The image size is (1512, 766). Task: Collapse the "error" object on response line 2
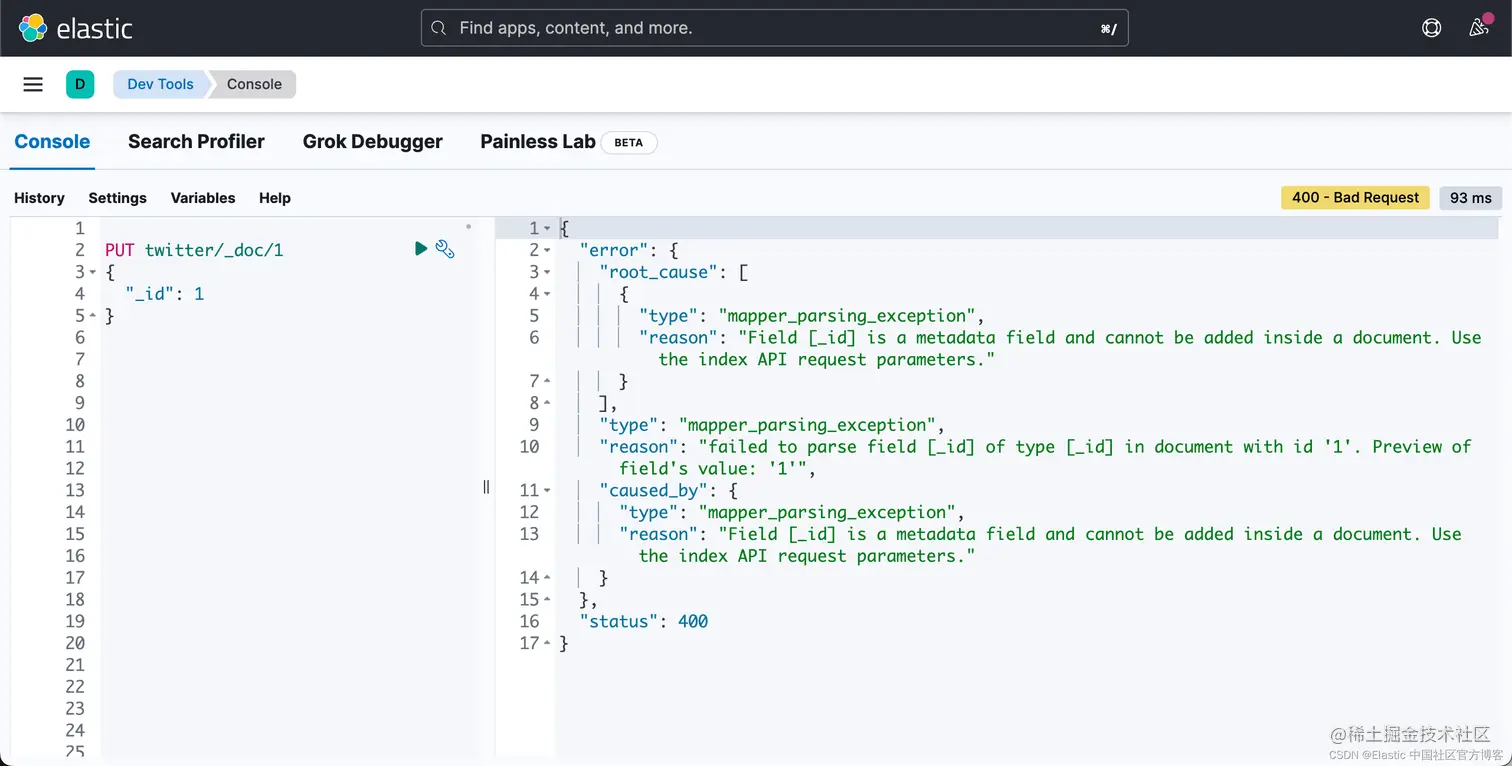click(547, 250)
